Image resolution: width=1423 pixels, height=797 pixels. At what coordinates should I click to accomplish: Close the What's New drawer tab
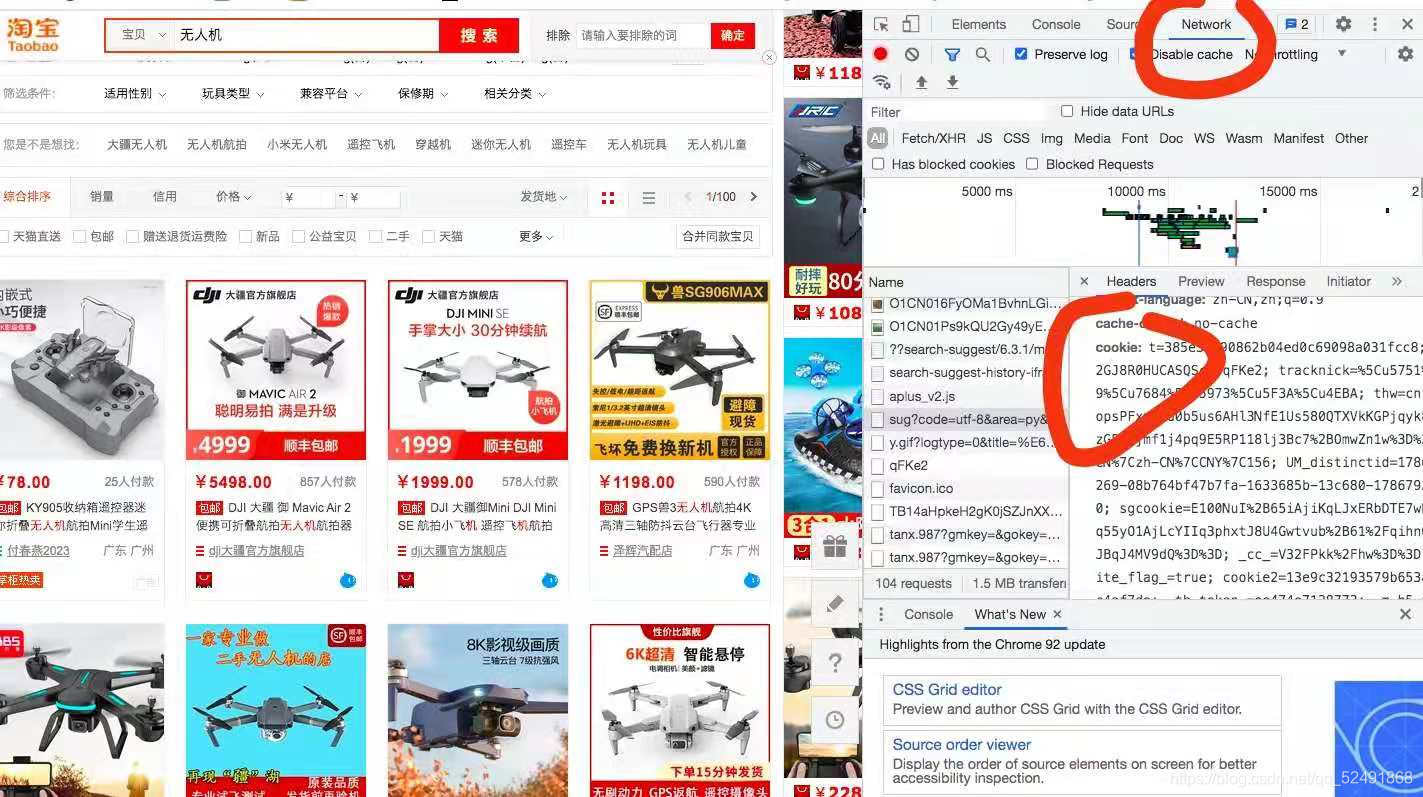coord(1057,614)
